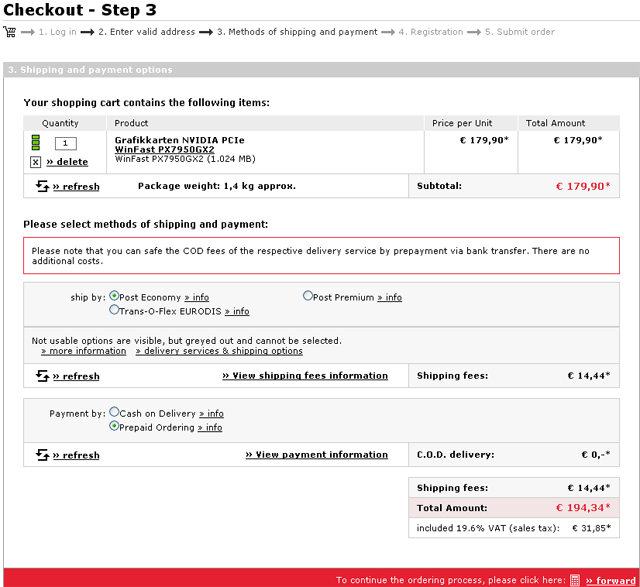The height and width of the screenshot is (587, 640).
Task: Open View payment information link
Action: coord(316,455)
